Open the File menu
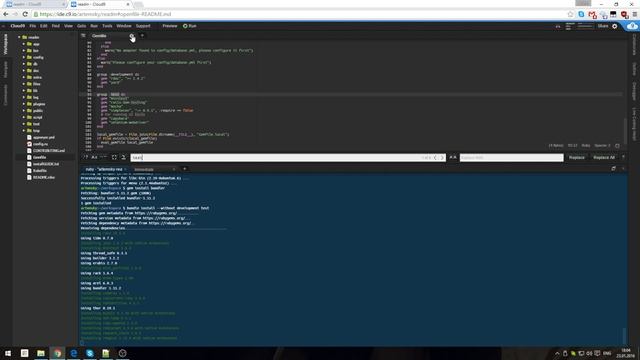Viewport: 640px width, 360px height. click(33, 26)
